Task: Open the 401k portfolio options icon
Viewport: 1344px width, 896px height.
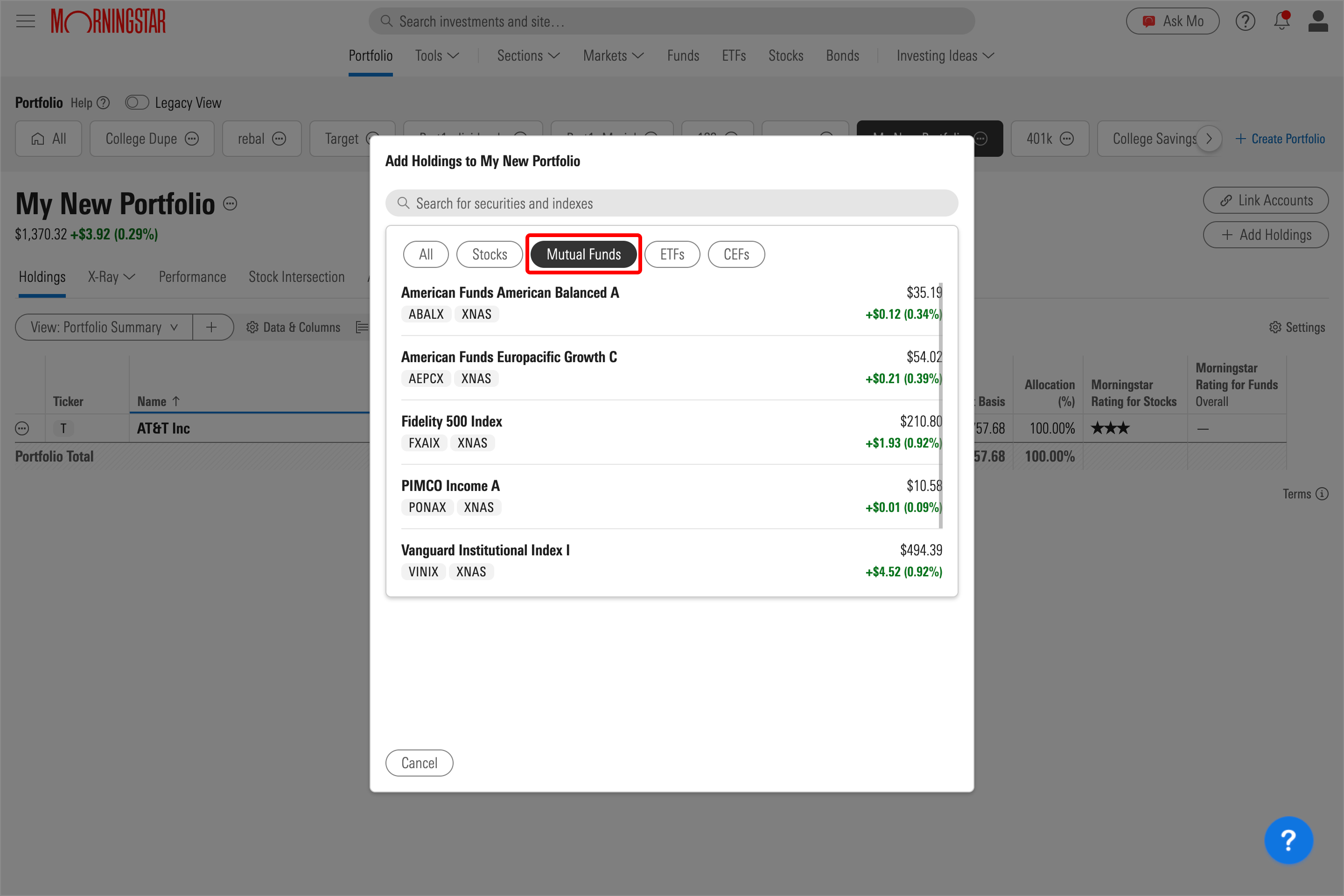Action: pos(1066,139)
